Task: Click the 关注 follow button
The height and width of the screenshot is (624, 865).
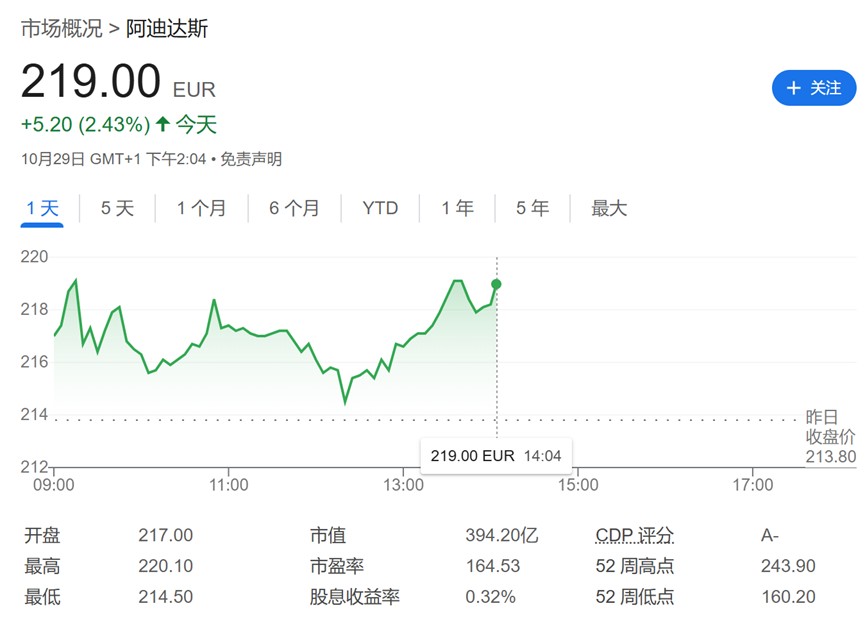Action: [x=814, y=88]
